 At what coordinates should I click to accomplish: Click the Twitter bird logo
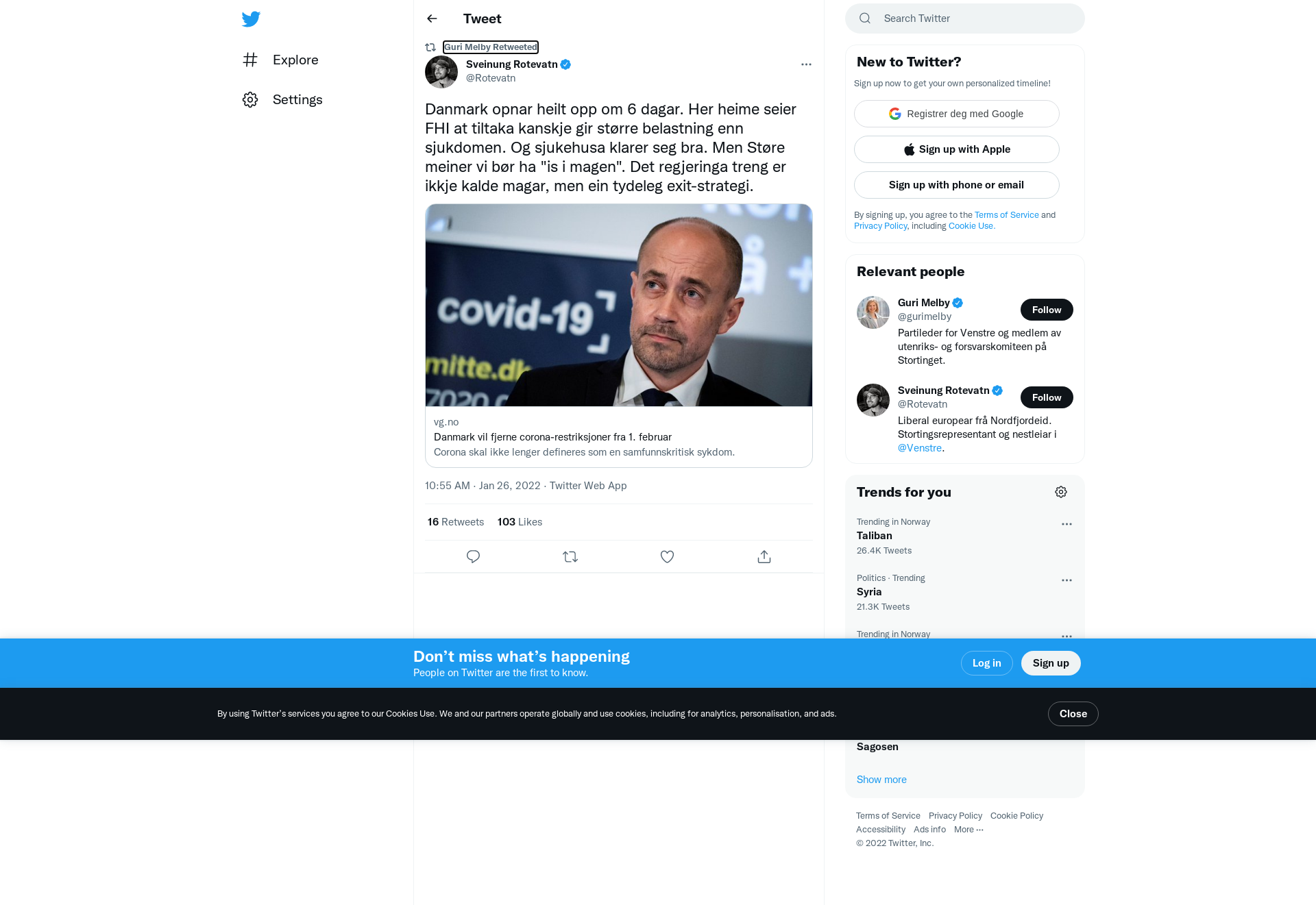click(x=251, y=18)
